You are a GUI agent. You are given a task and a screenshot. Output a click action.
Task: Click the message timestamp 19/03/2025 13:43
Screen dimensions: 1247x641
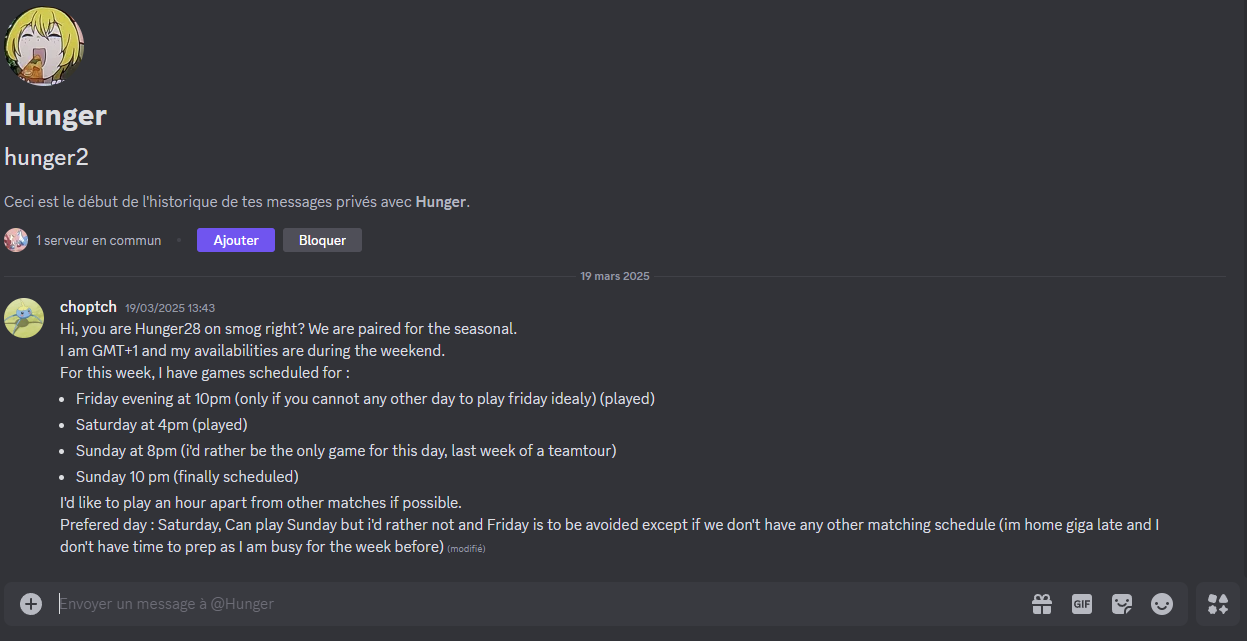coord(170,308)
